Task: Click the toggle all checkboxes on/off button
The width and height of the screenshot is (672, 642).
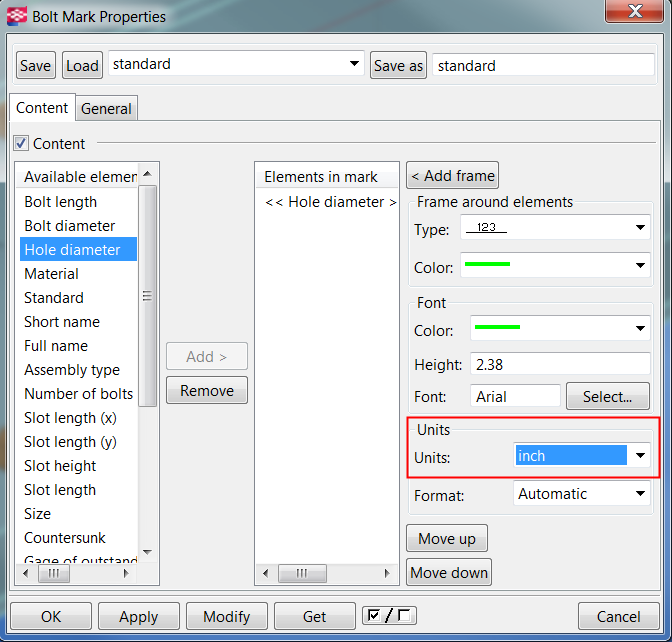Action: [390, 615]
